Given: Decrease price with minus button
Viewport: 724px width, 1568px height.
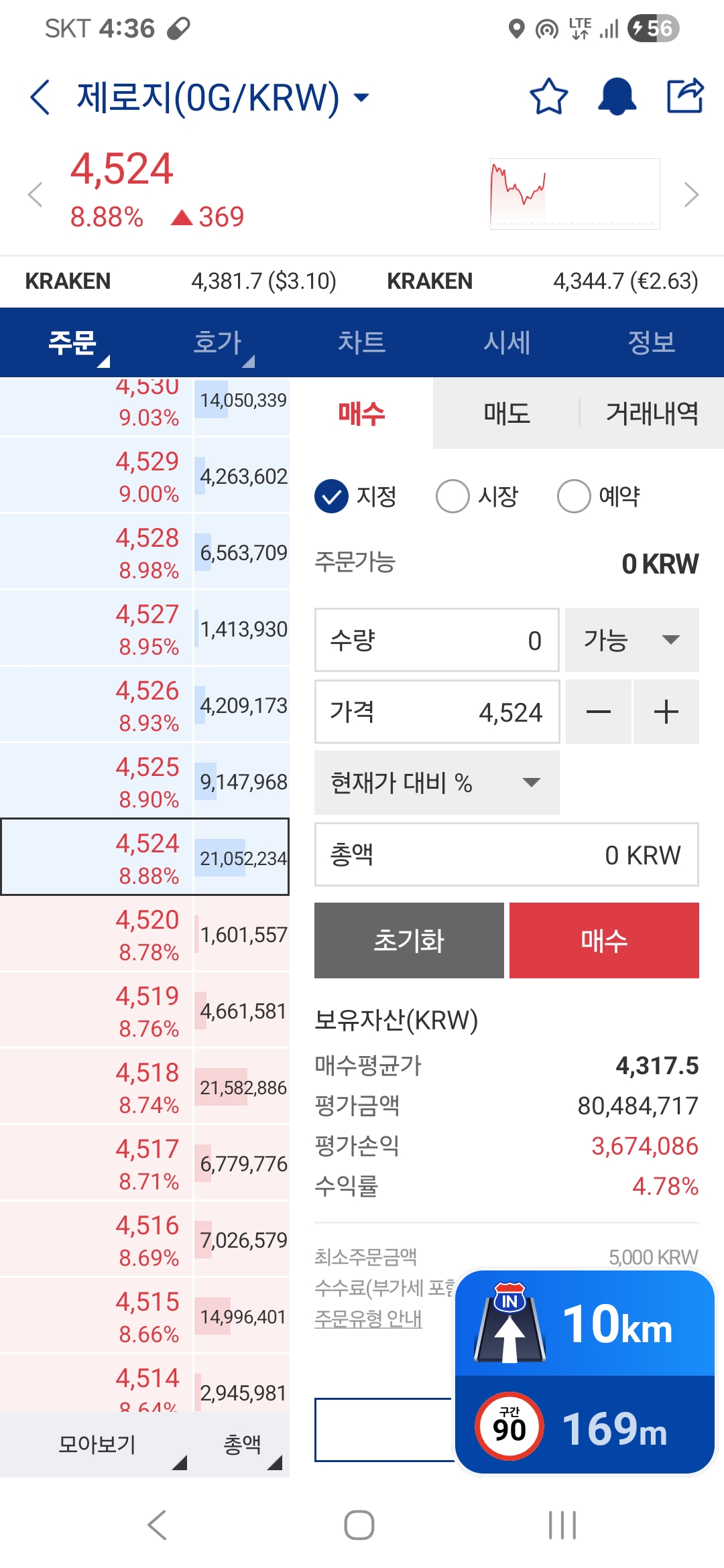Looking at the screenshot, I should point(598,712).
